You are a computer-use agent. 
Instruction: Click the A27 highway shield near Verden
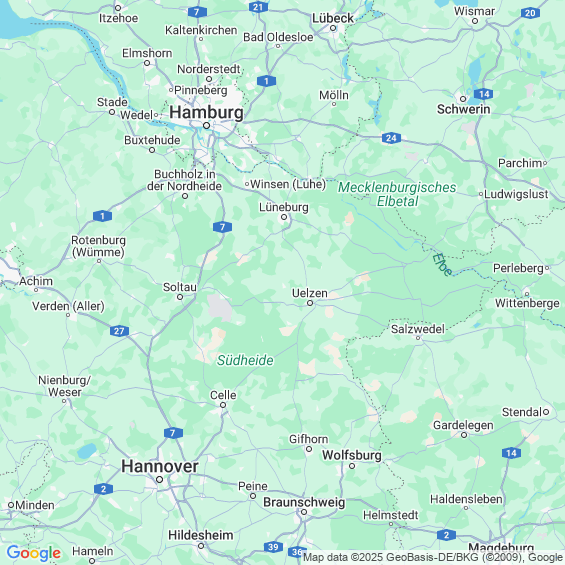tap(119, 331)
